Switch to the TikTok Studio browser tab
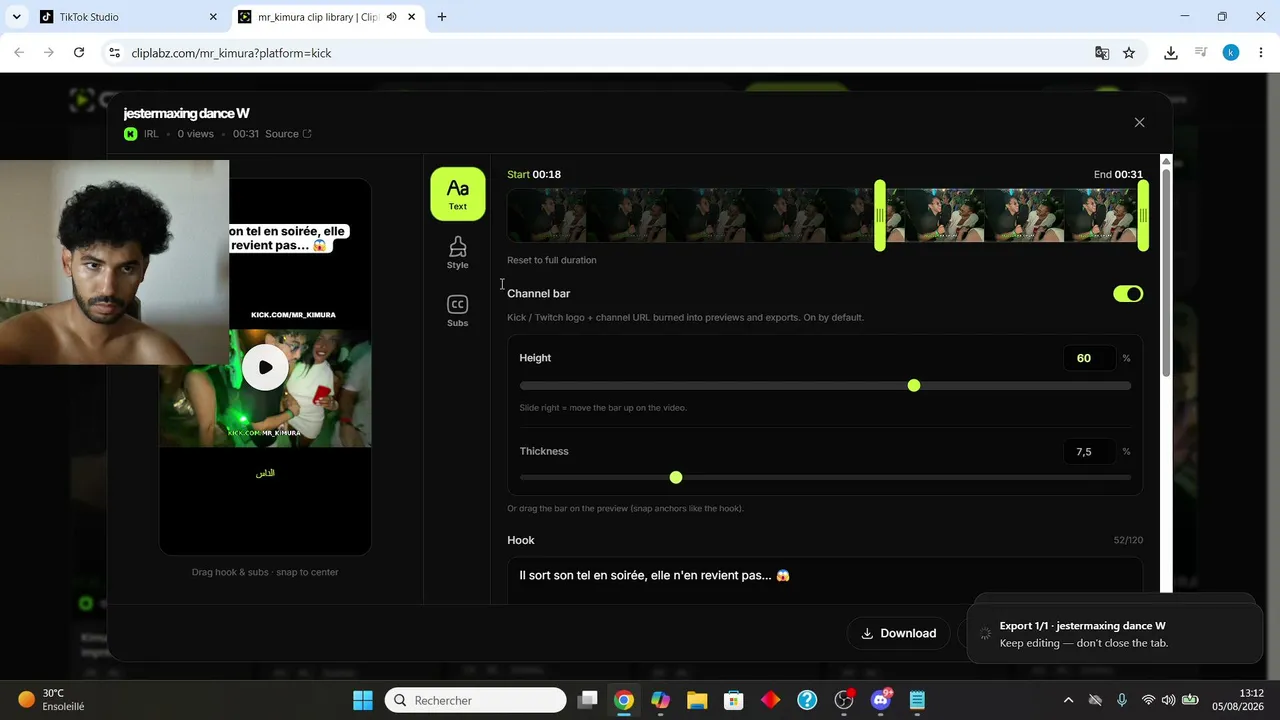1280x720 pixels. click(x=130, y=17)
